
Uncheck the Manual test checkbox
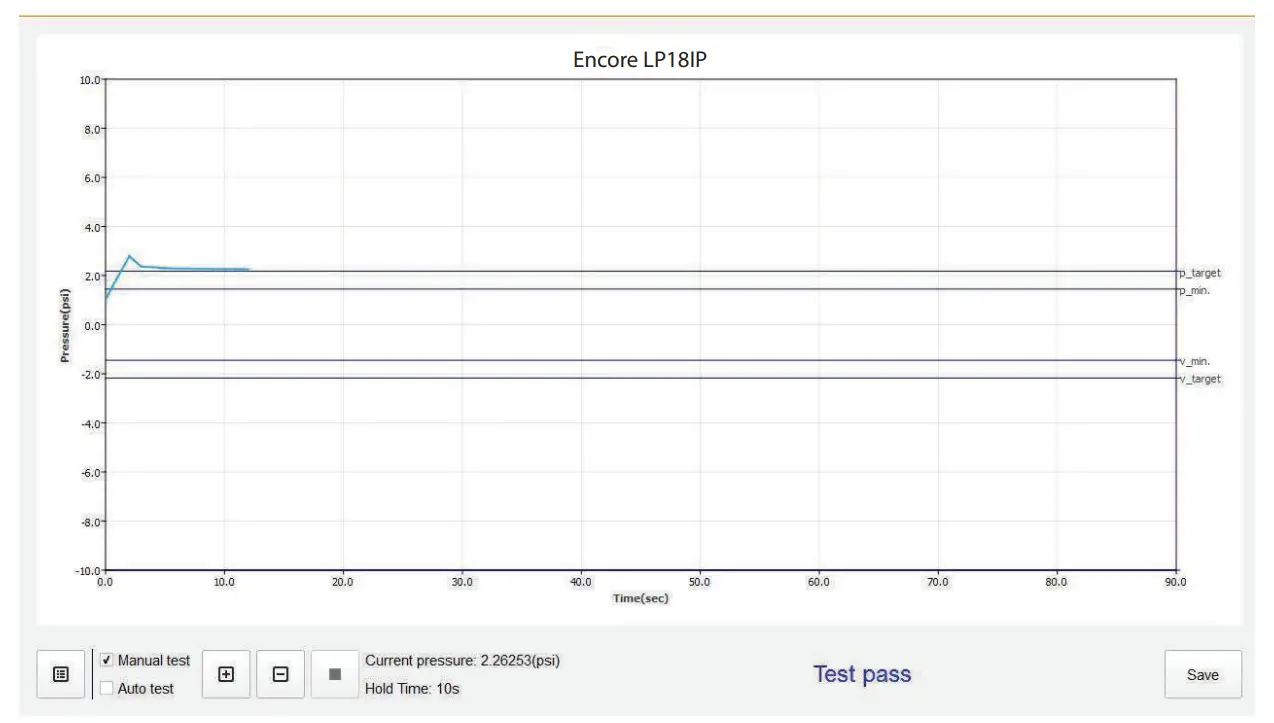(x=107, y=661)
